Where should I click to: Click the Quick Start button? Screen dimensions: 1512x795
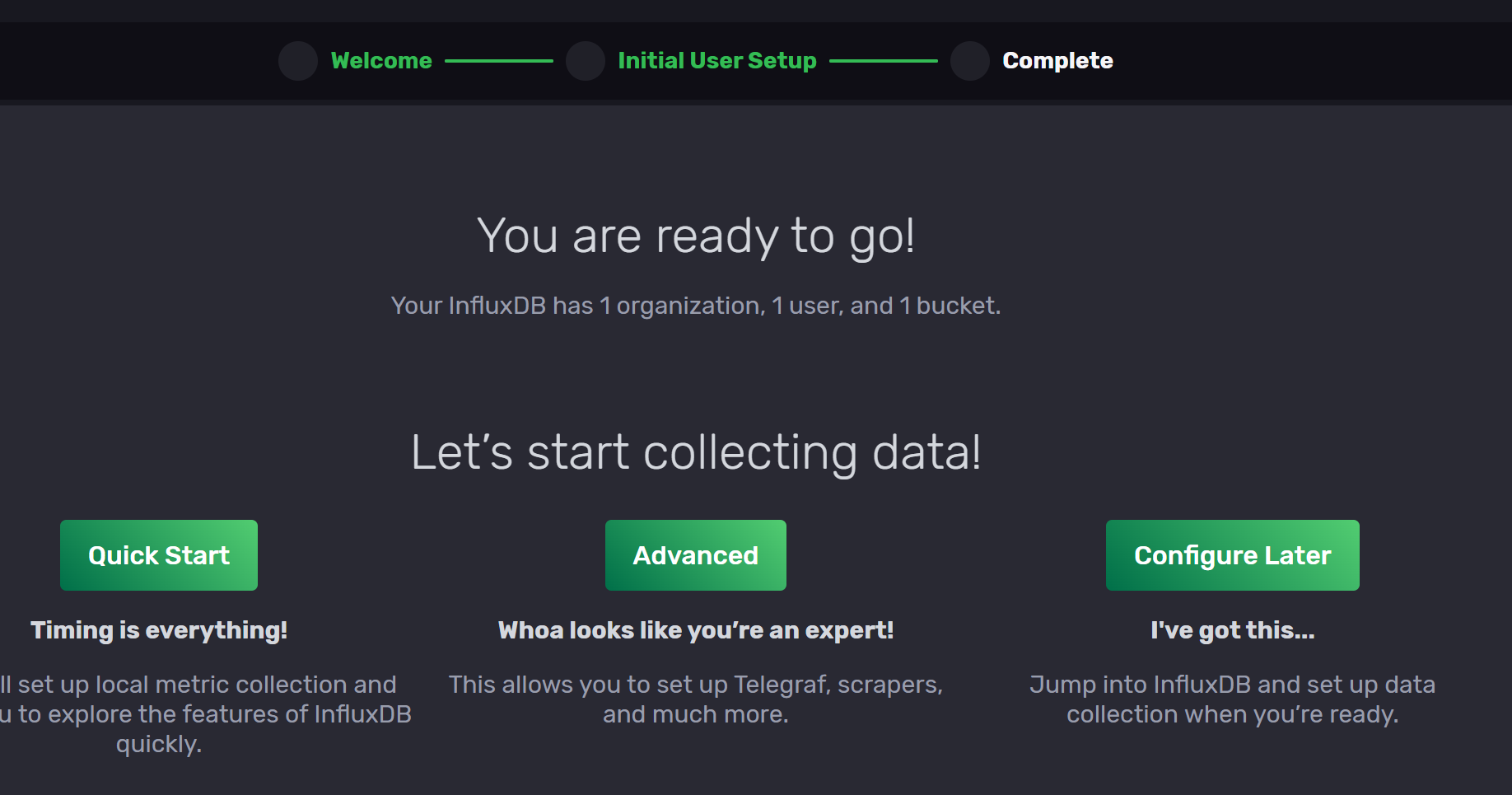pos(159,555)
